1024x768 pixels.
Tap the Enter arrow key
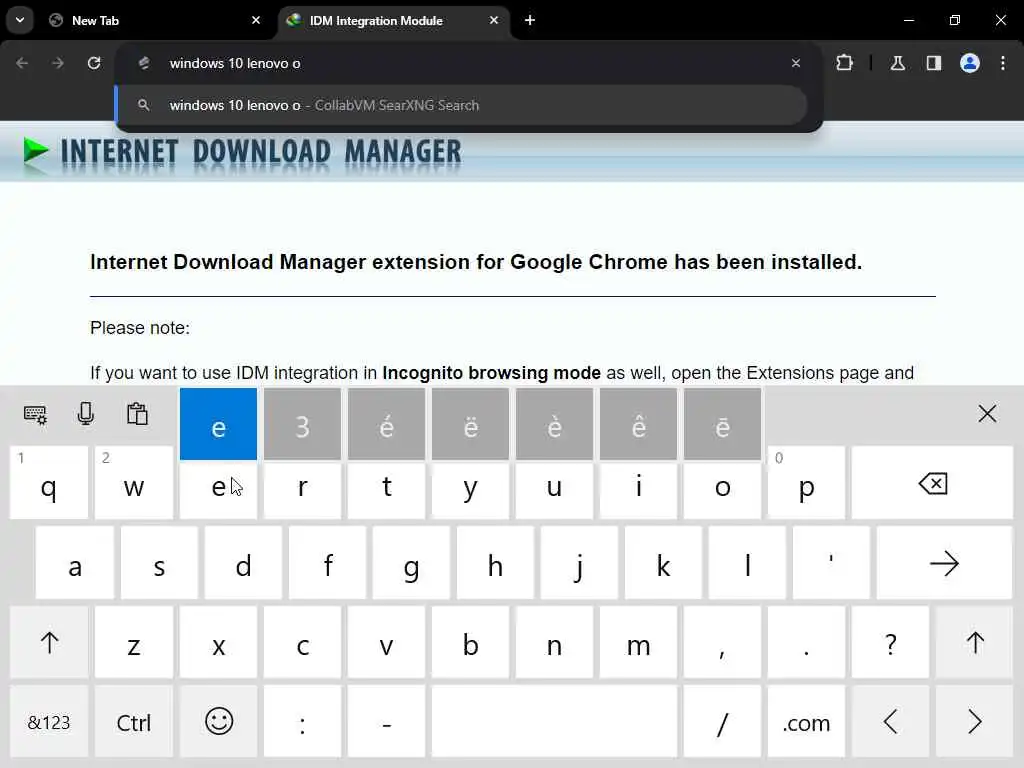click(x=944, y=563)
